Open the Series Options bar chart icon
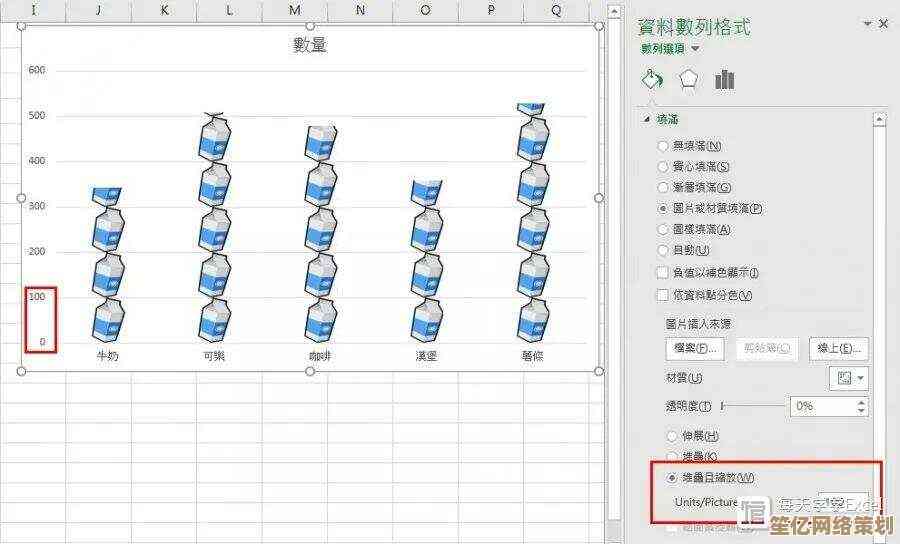Screen dimensions: 900x544 725,80
